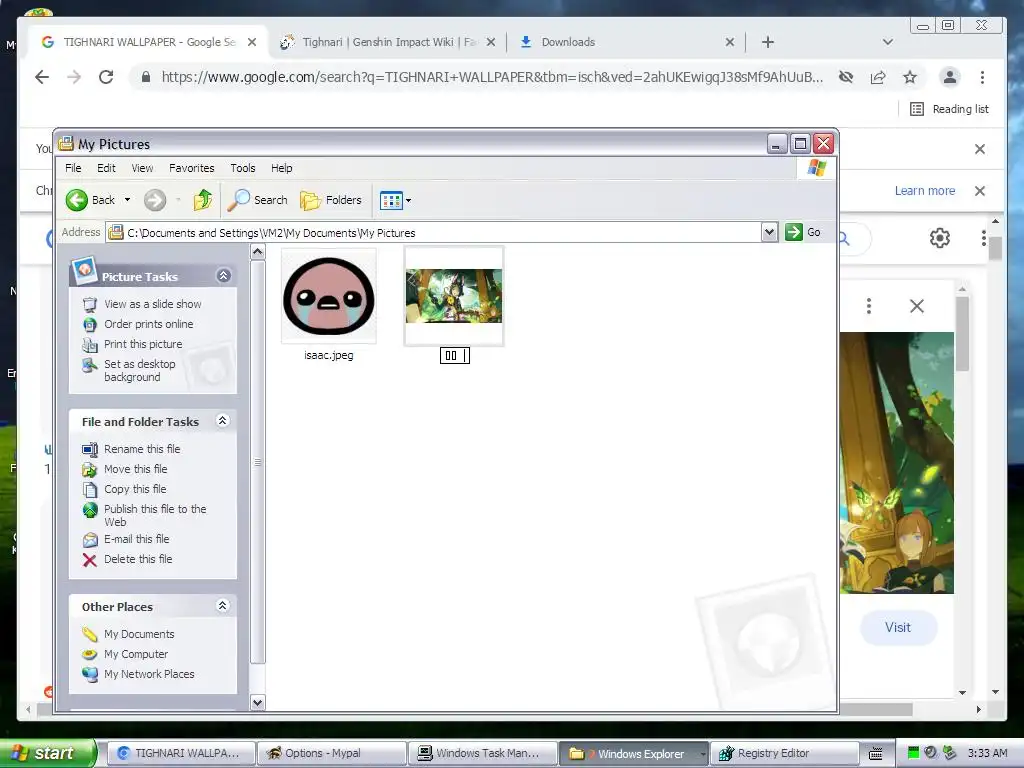This screenshot has width=1024, height=768.
Task: Click the Start button
Action: click(x=48, y=753)
